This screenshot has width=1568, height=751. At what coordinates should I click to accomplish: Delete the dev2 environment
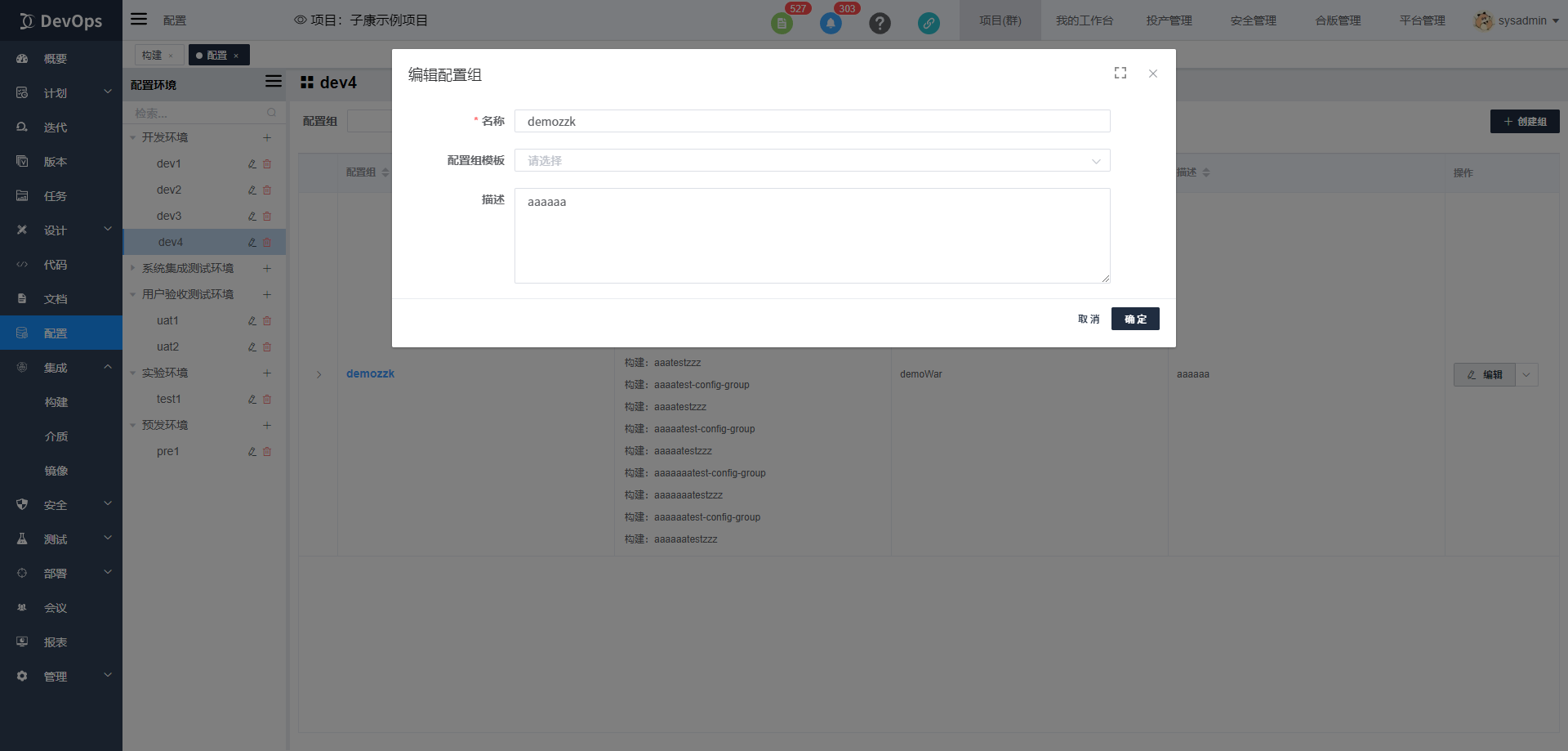(x=267, y=190)
